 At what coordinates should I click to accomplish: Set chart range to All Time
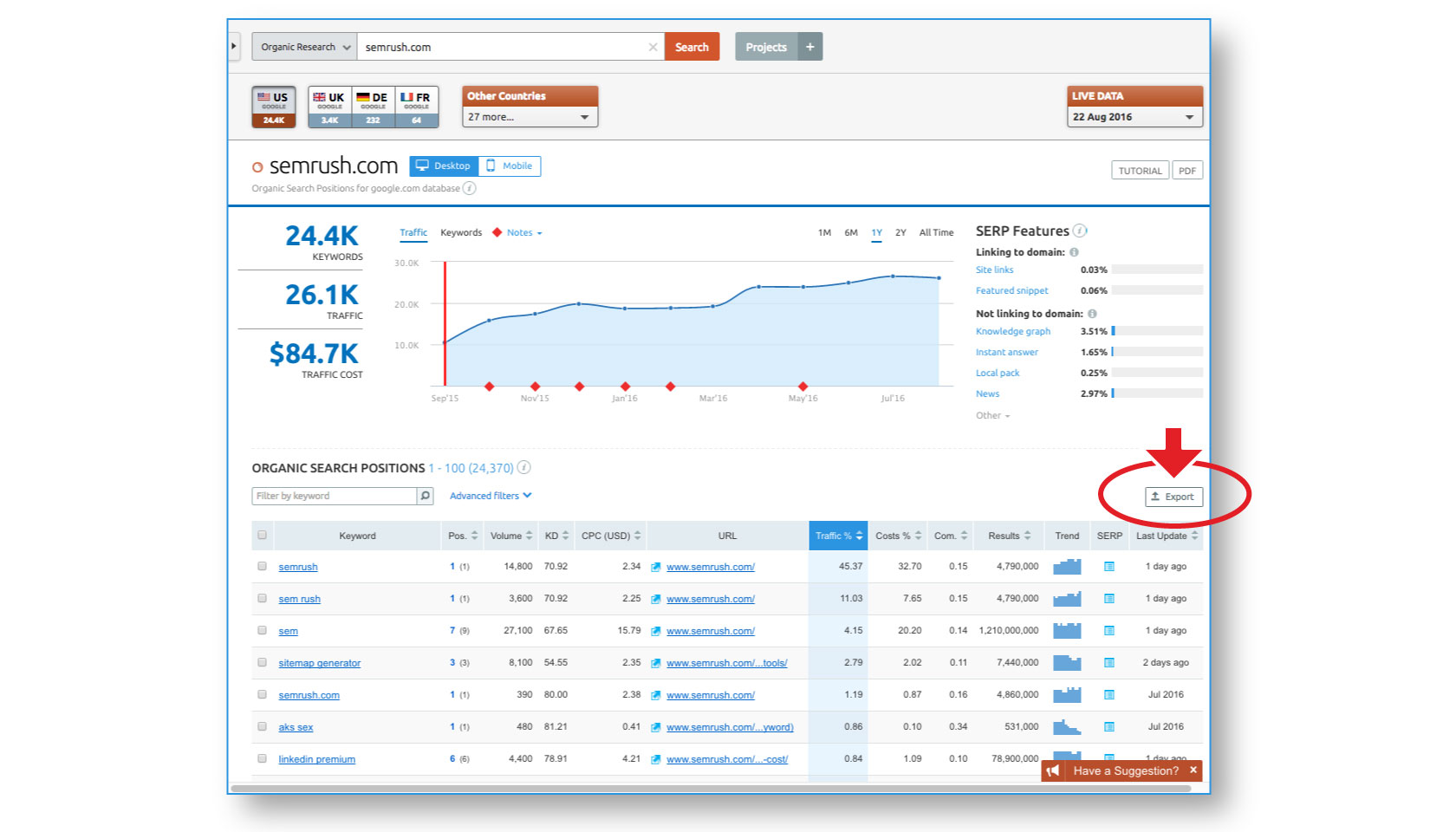point(936,232)
